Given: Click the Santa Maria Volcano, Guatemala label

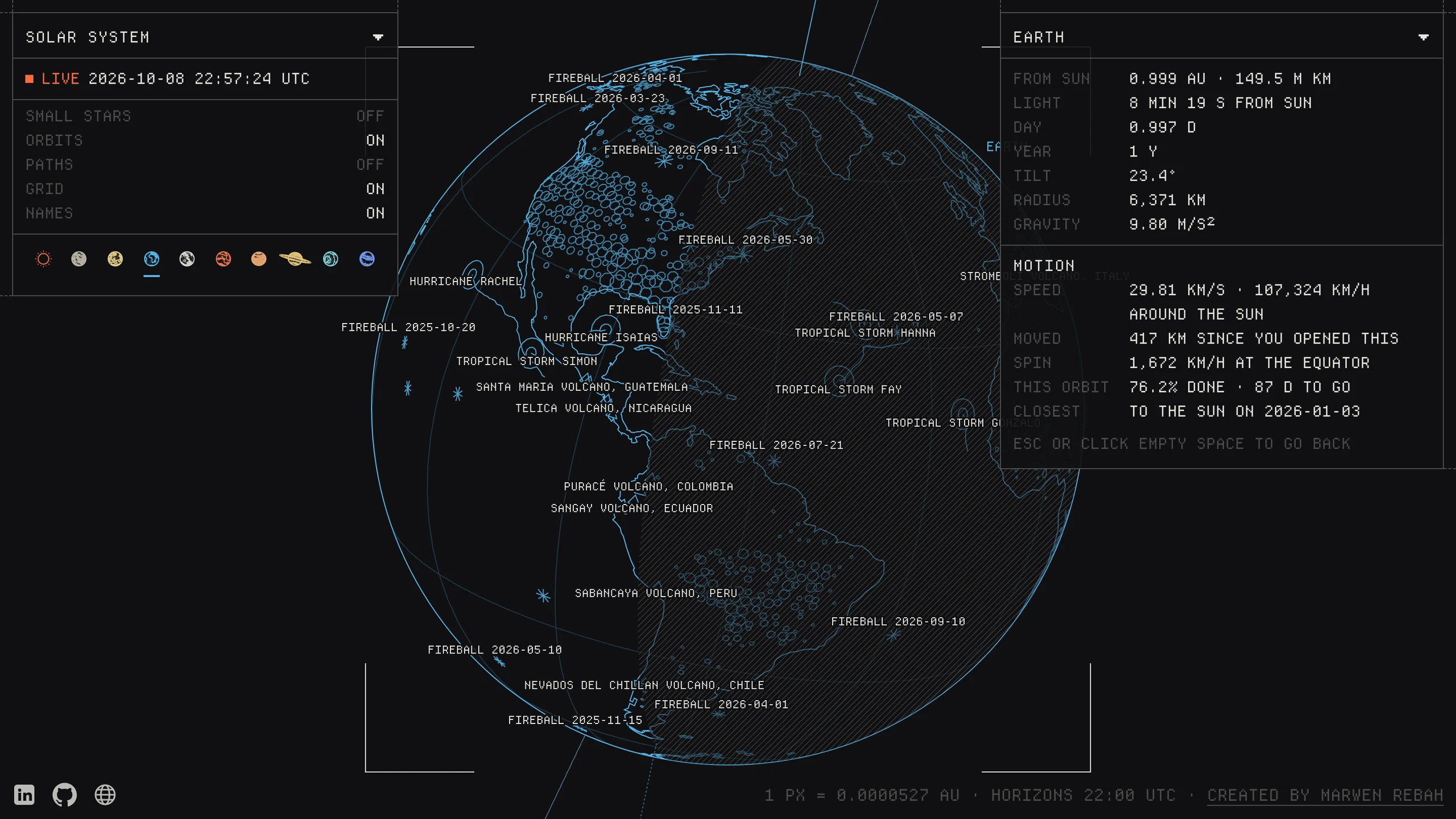Looking at the screenshot, I should [582, 387].
